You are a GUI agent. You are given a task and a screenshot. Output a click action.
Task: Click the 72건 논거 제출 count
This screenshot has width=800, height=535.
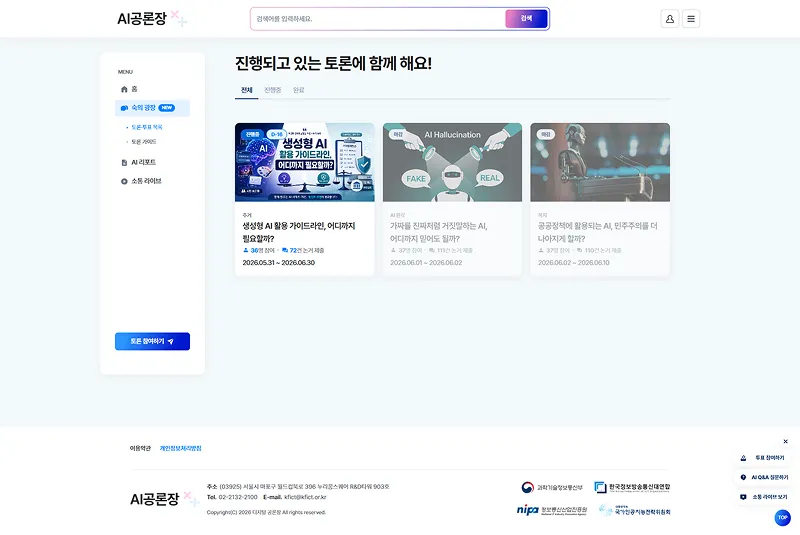[x=307, y=250]
